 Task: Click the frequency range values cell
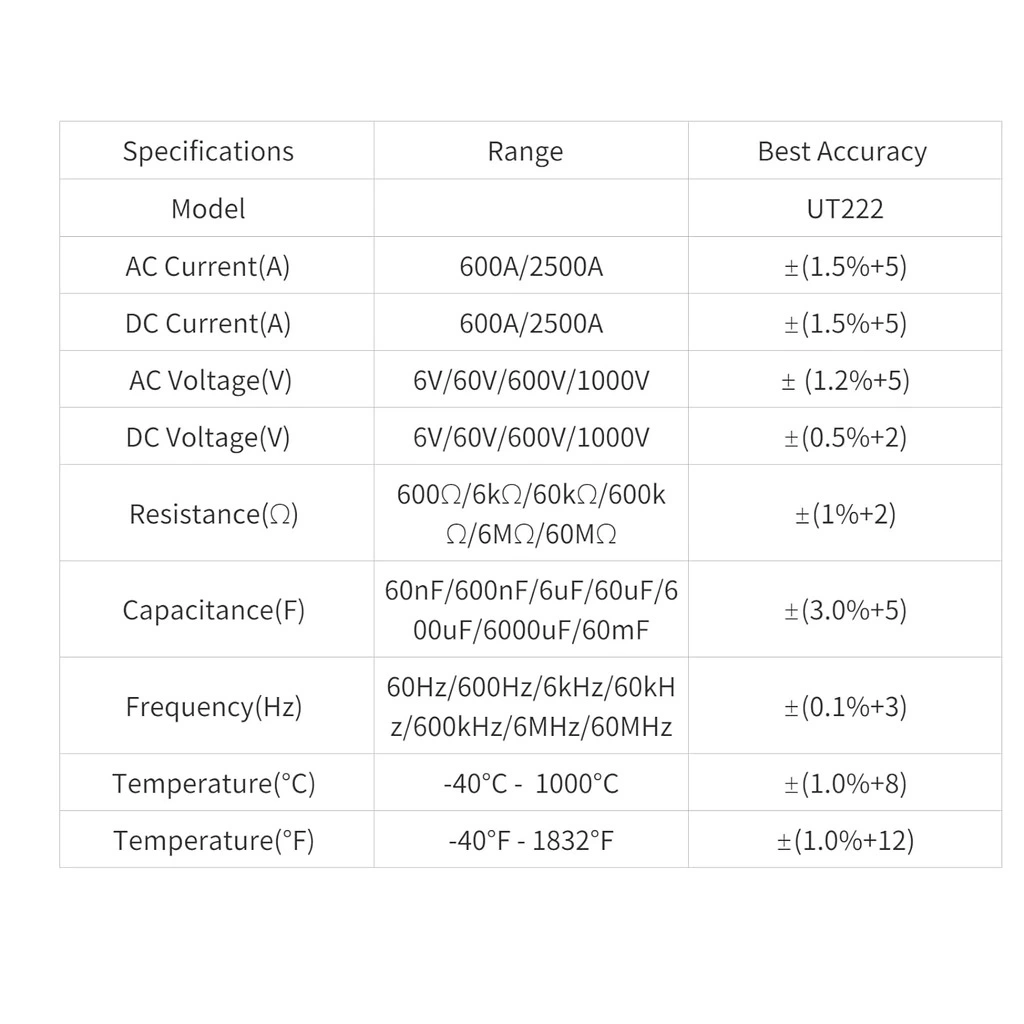coord(531,707)
